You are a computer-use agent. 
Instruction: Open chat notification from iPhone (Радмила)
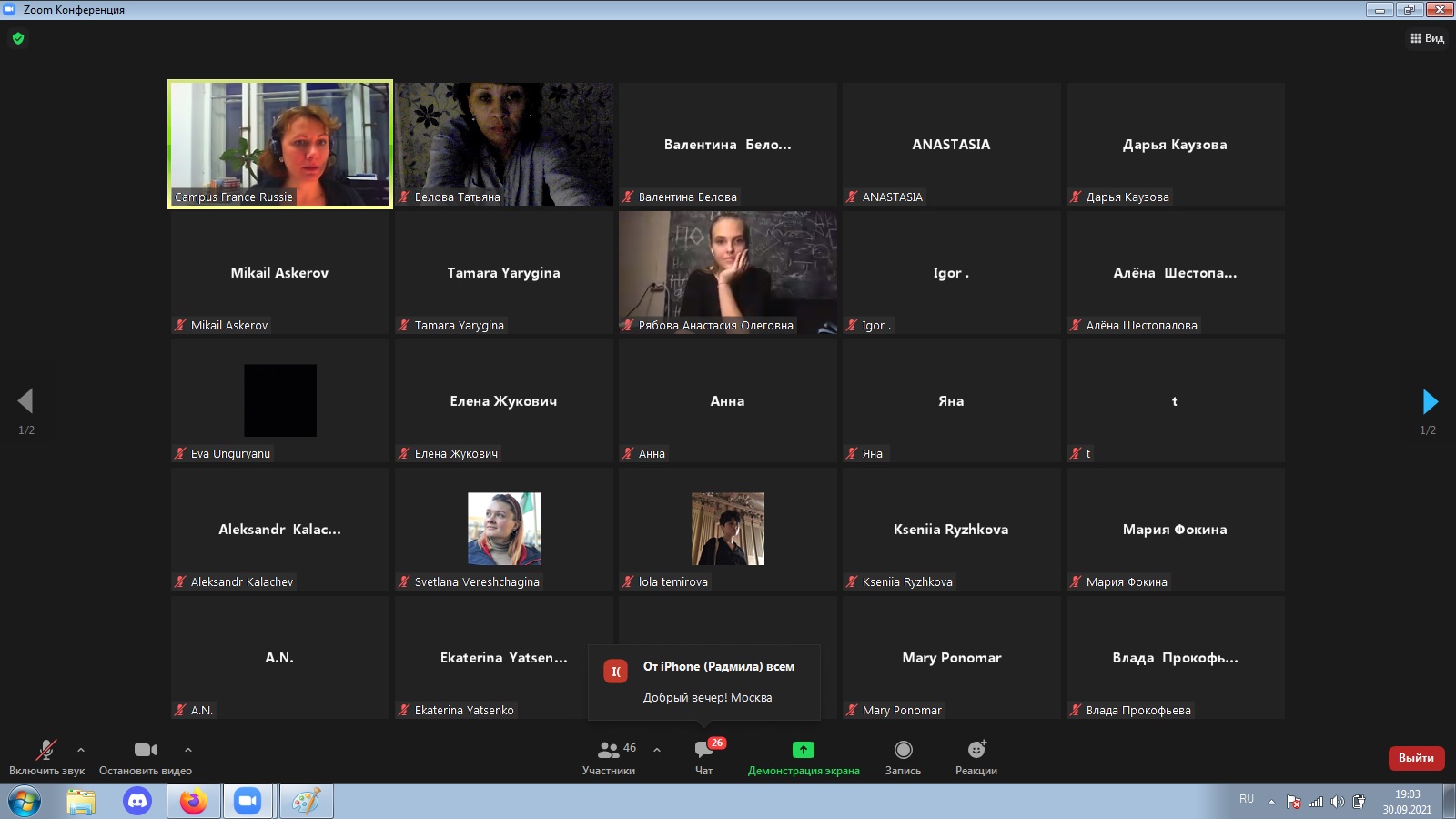tap(705, 682)
